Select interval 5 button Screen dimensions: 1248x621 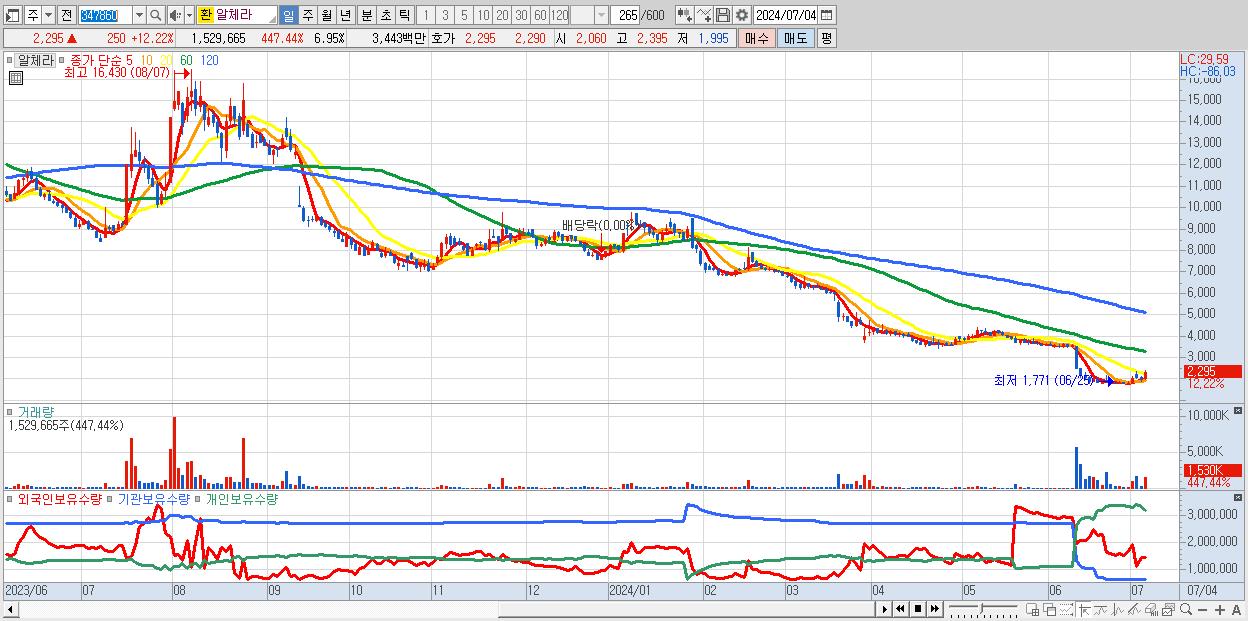(x=464, y=15)
